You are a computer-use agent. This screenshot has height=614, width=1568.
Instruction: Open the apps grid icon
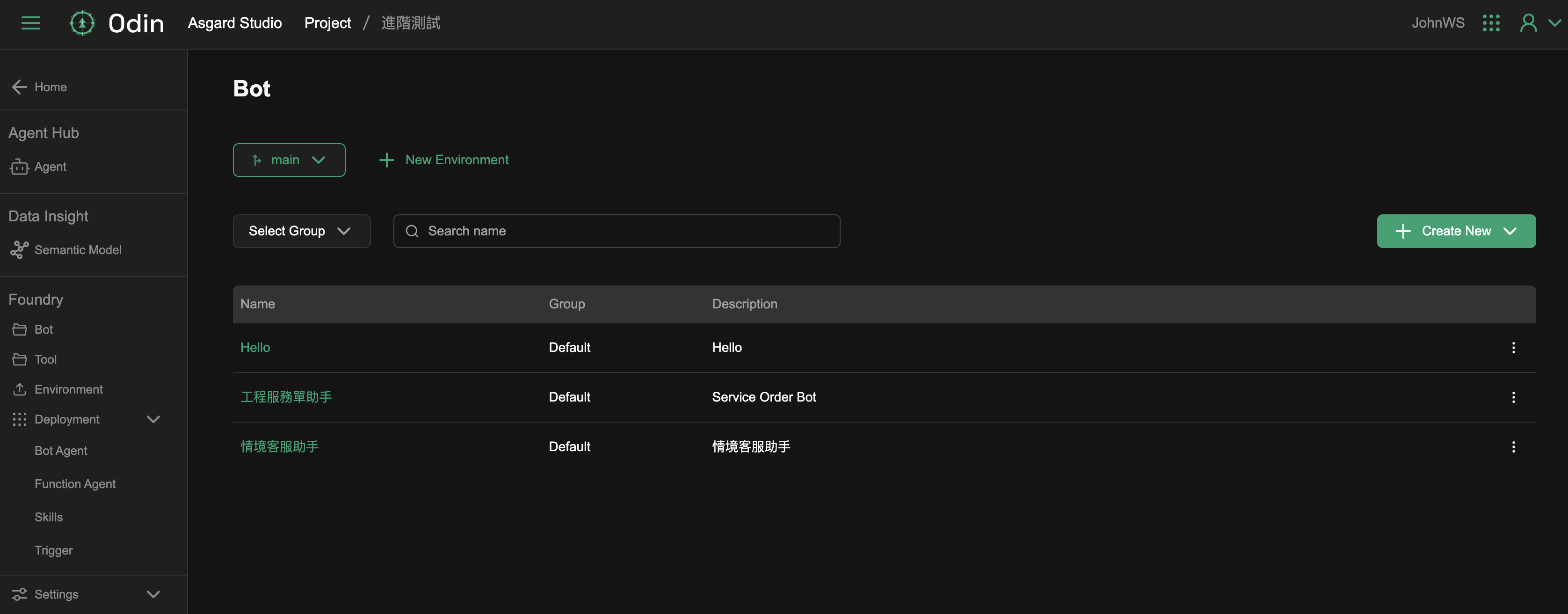point(1491,23)
